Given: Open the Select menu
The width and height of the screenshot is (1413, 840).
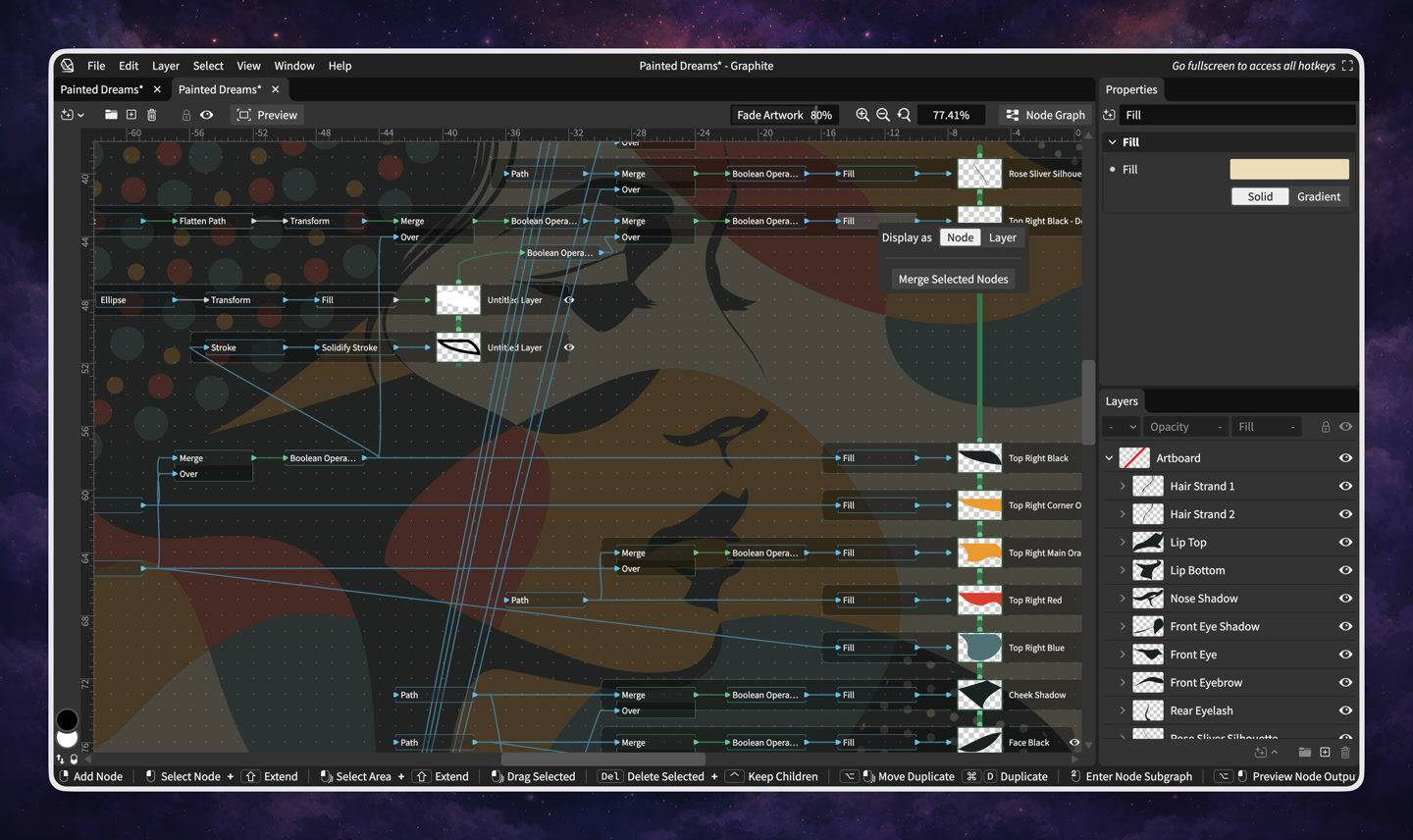Looking at the screenshot, I should coord(208,66).
